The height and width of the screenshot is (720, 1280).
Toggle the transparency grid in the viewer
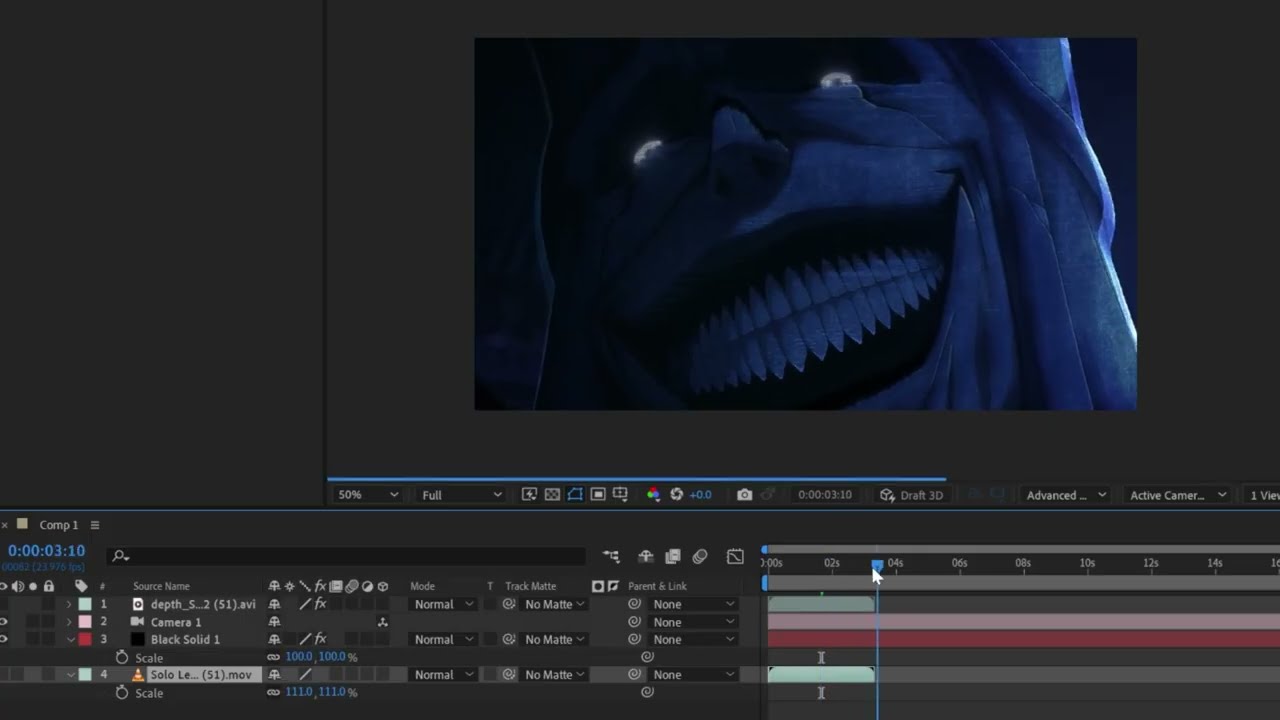pyautogui.click(x=552, y=495)
